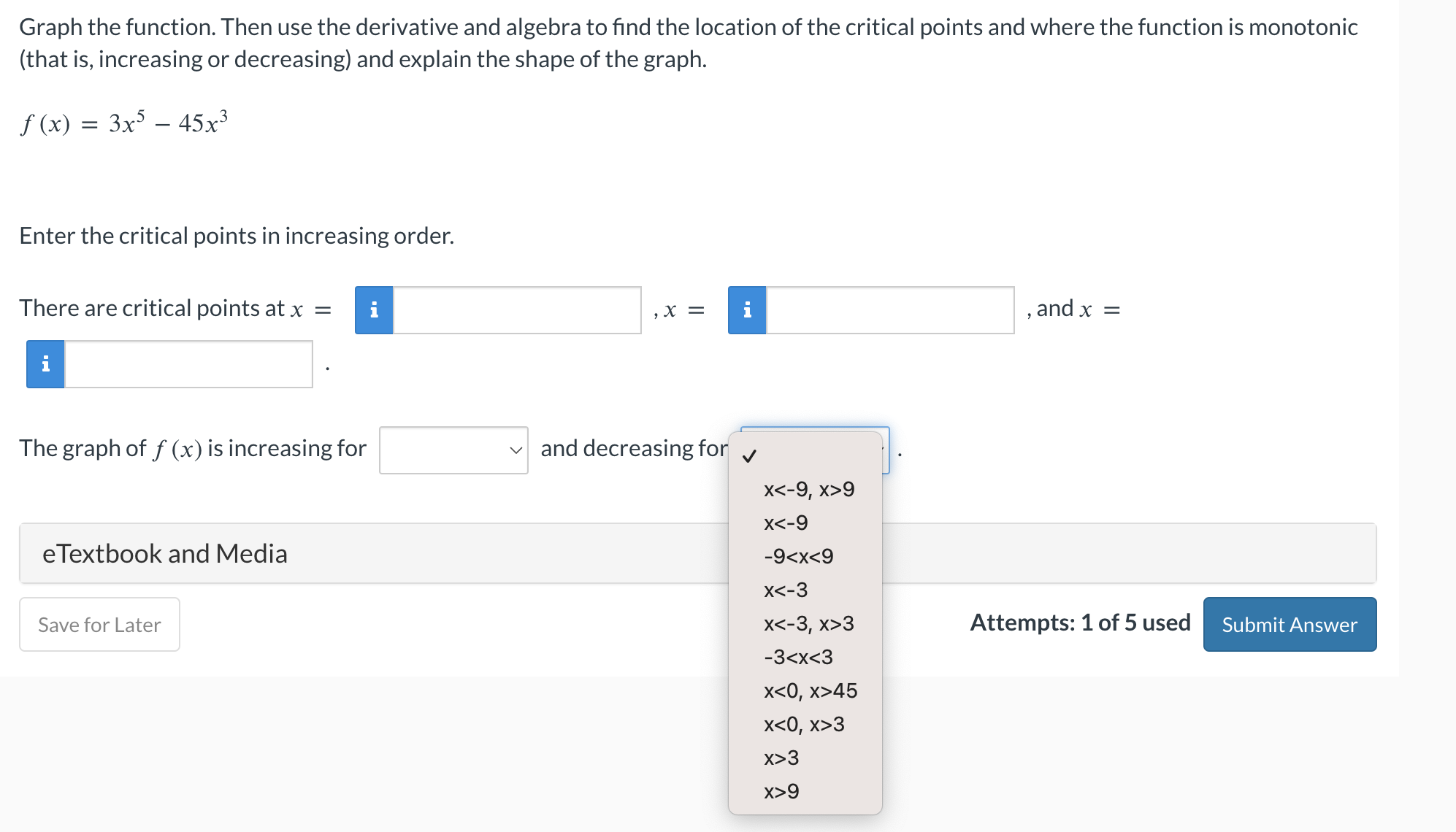
Task: Select the '-9<x<9' option
Action: click(797, 556)
